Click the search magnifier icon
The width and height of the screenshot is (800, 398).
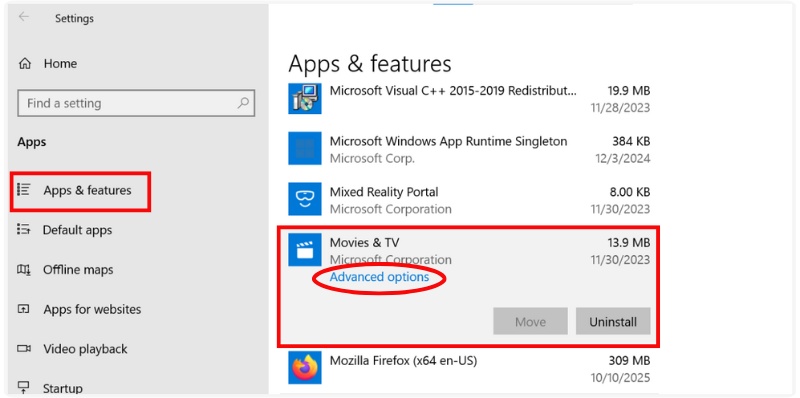pos(243,103)
